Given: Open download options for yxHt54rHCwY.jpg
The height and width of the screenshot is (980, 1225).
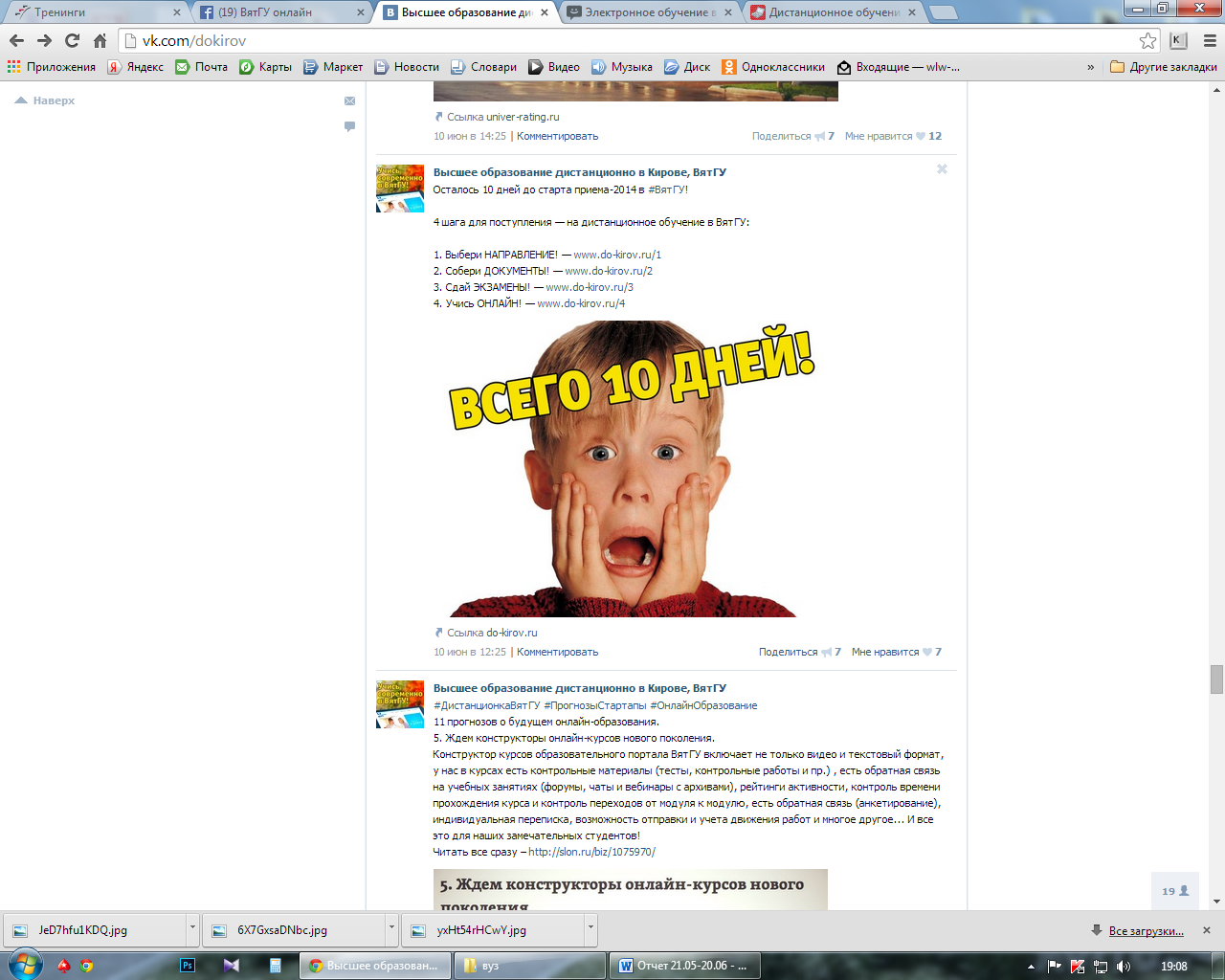Looking at the screenshot, I should (x=590, y=929).
